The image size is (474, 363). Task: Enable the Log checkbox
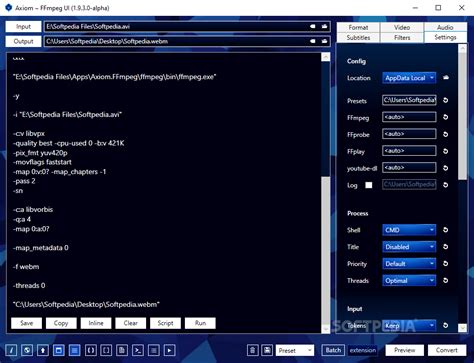click(x=369, y=185)
